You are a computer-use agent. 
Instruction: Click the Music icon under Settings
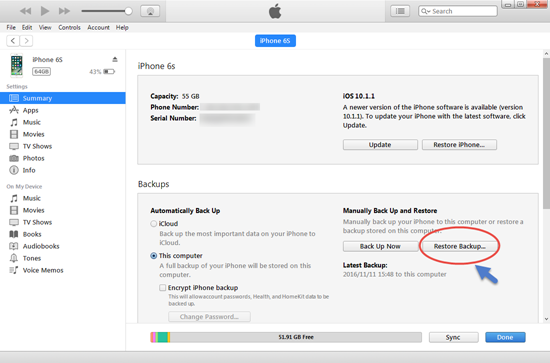14,122
